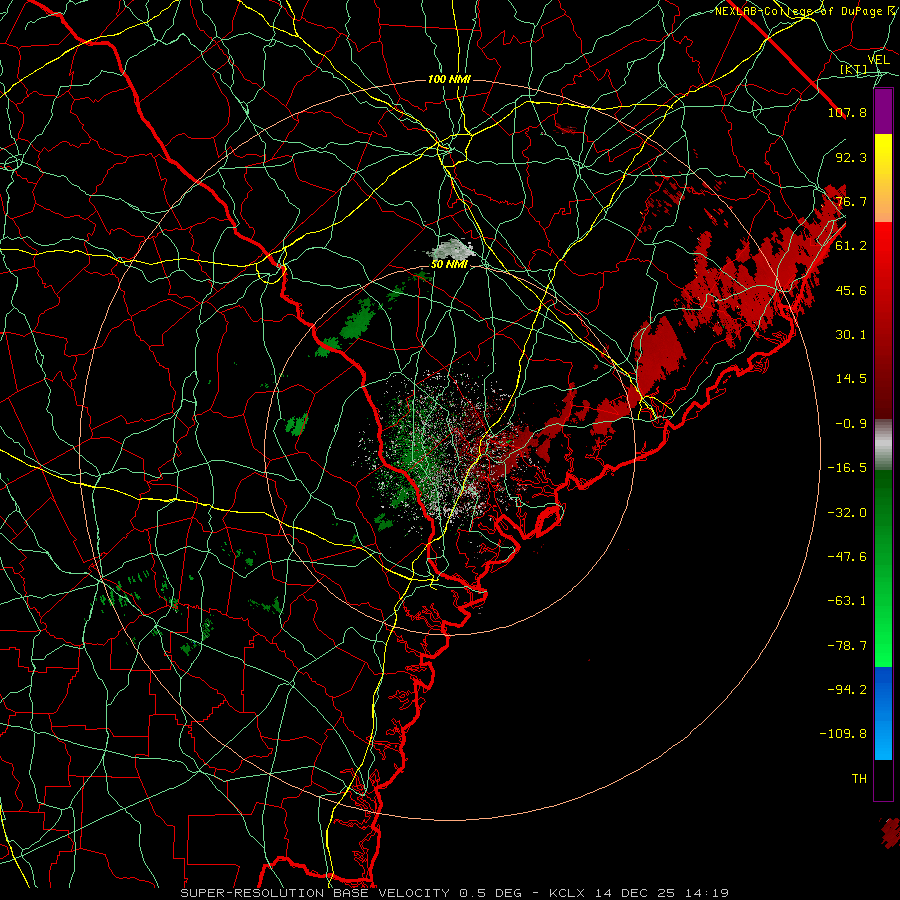Select the -0.9 value on velocity scale
The image size is (900, 900).
[x=851, y=424]
